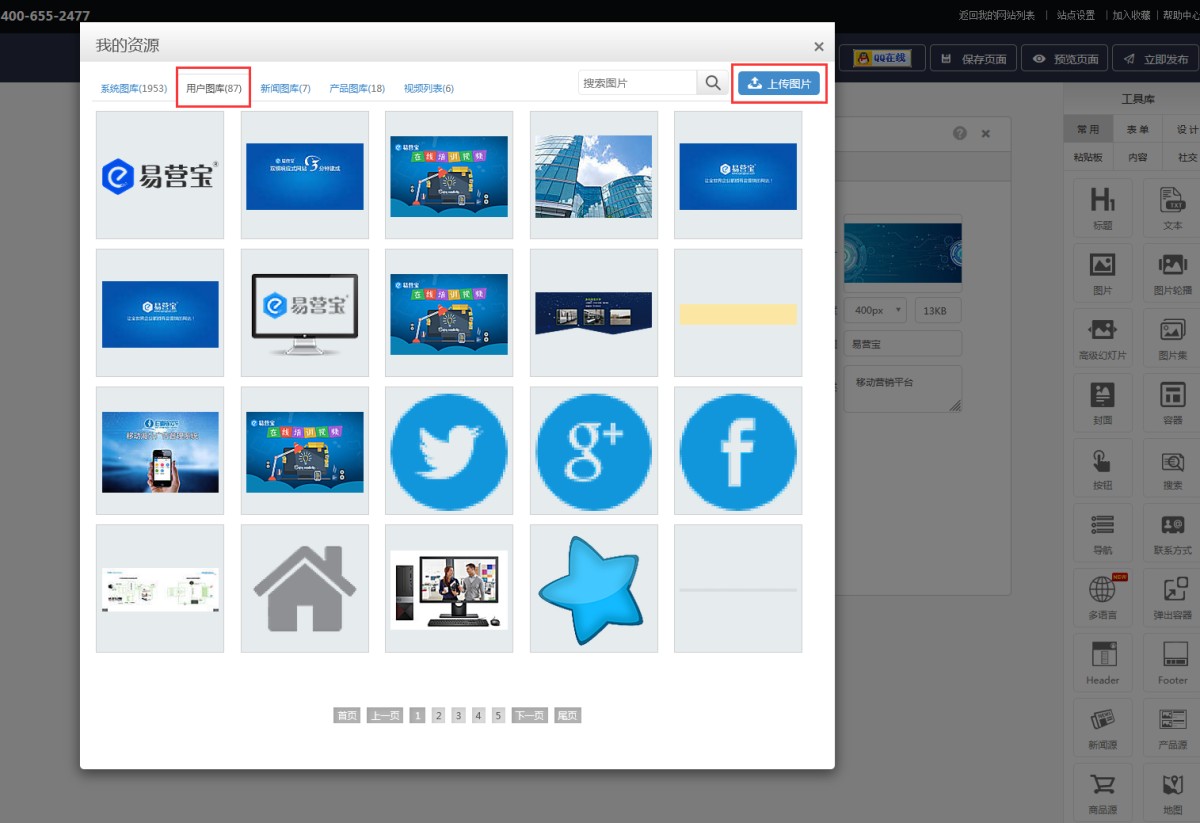Viewport: 1200px width, 823px height.
Task: Select the Twitter bird icon thumbnail
Action: point(449,451)
